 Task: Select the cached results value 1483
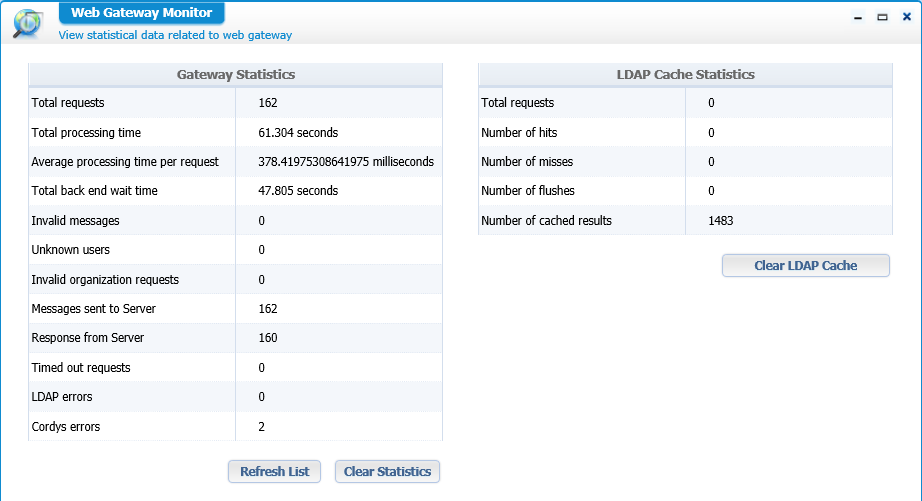720,221
